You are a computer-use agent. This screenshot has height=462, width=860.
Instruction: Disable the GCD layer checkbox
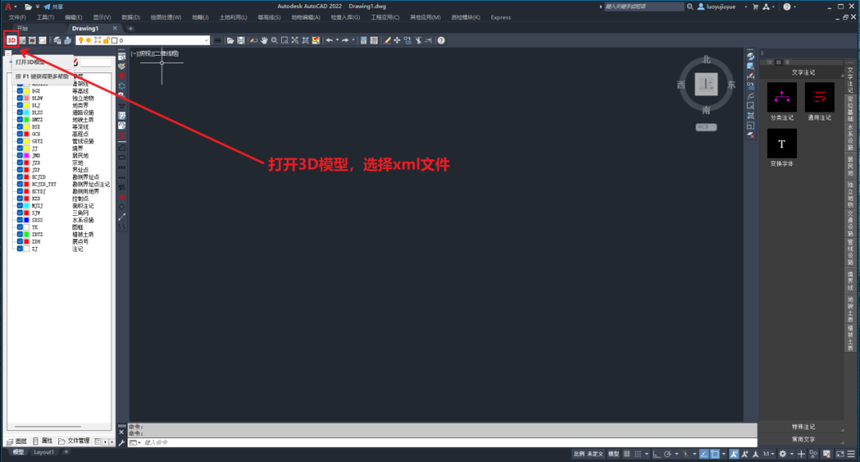(x=20, y=134)
